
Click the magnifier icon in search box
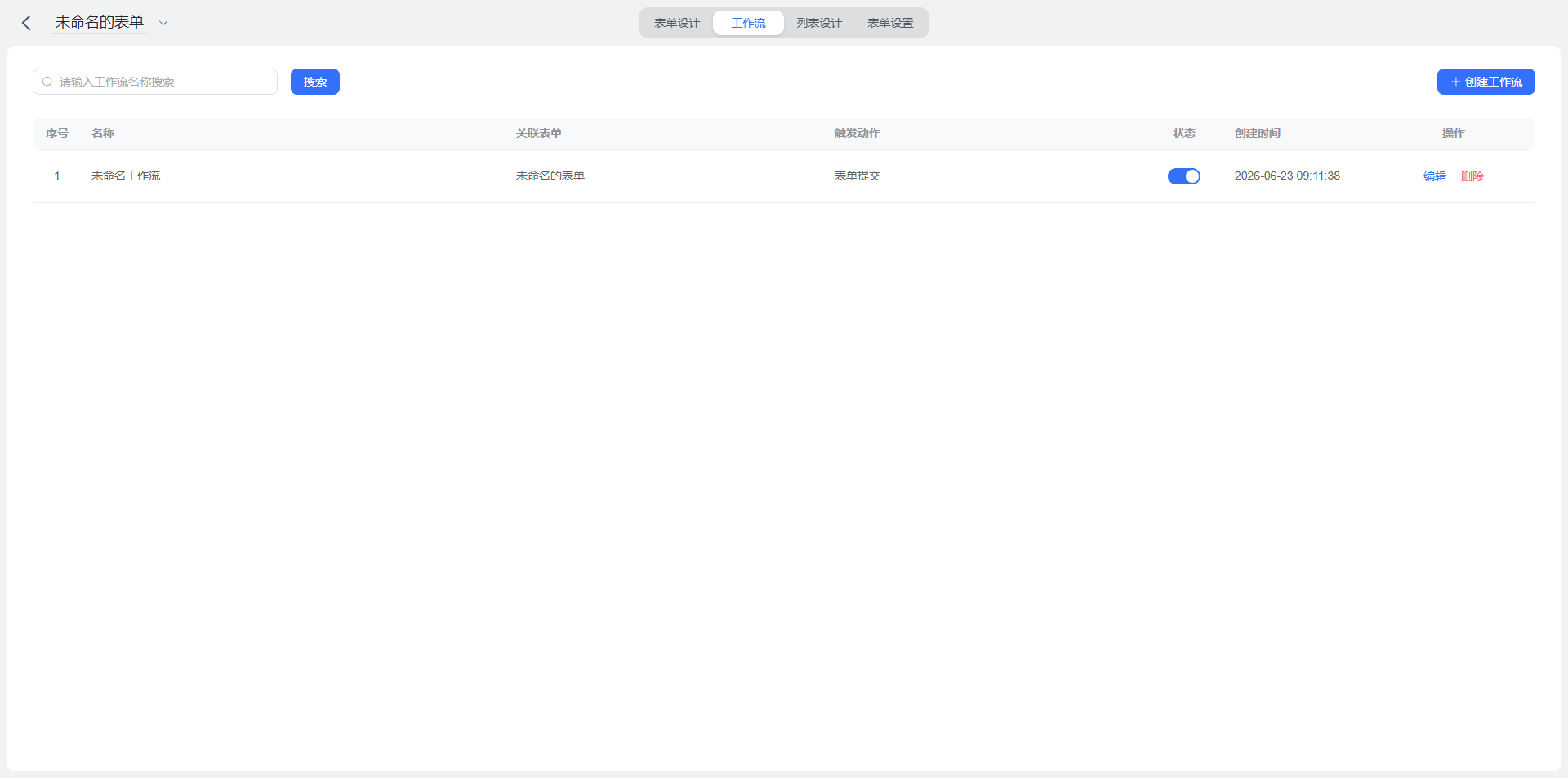point(47,82)
